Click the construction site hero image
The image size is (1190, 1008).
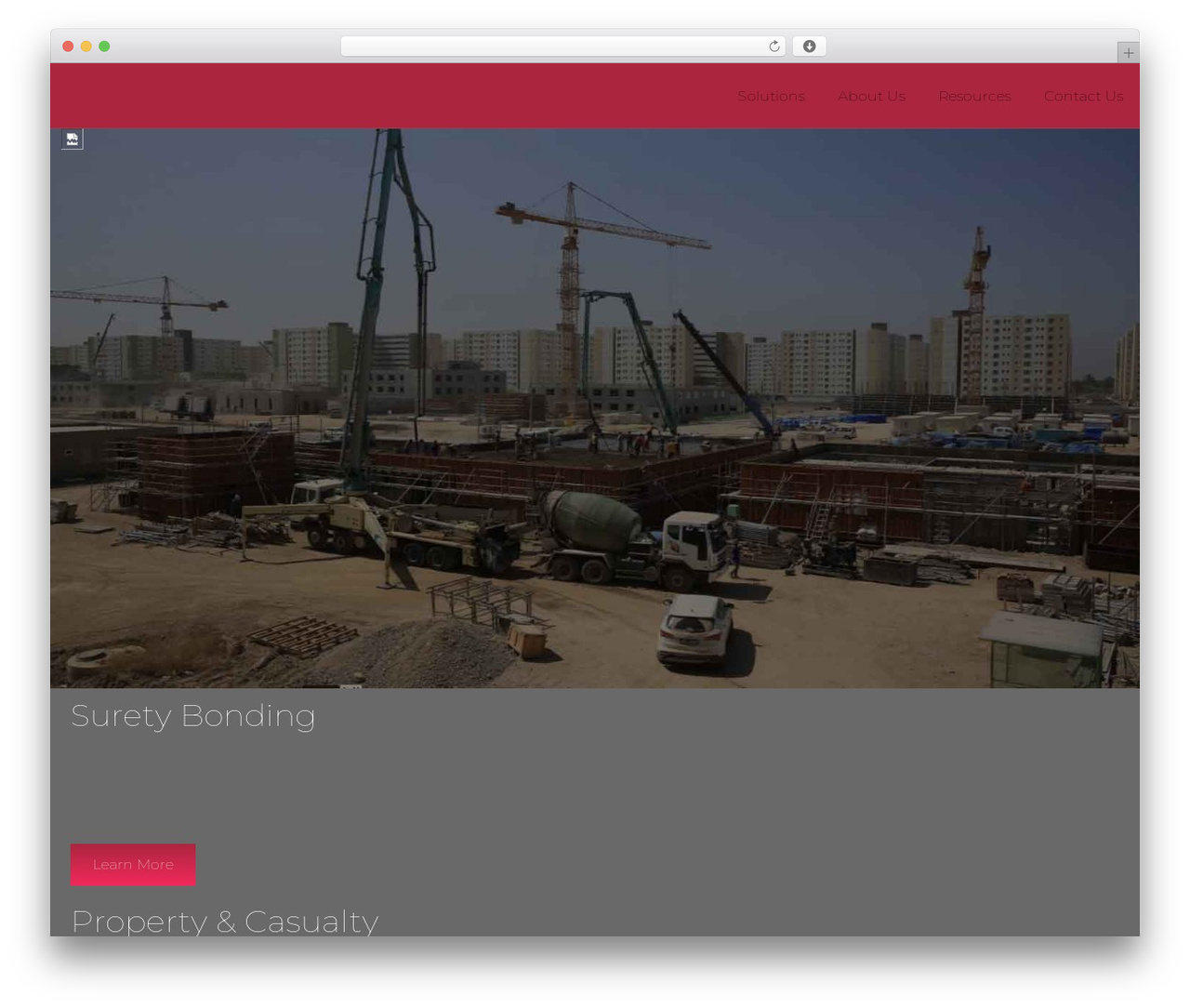(x=595, y=409)
